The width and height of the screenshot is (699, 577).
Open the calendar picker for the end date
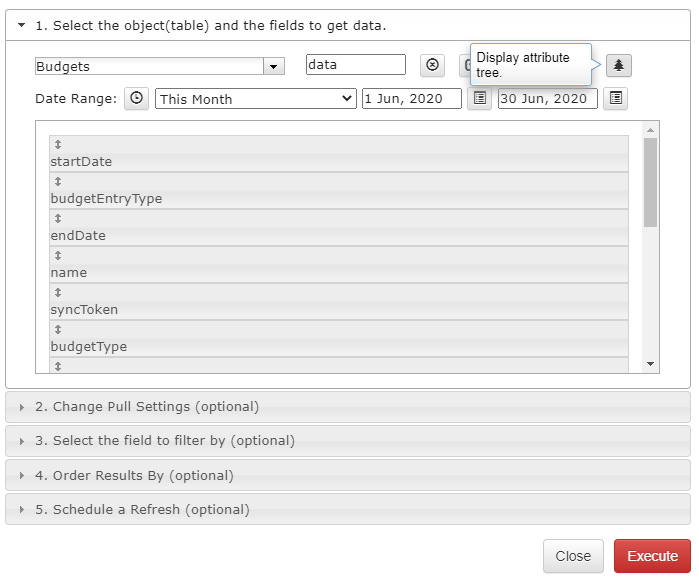616,99
